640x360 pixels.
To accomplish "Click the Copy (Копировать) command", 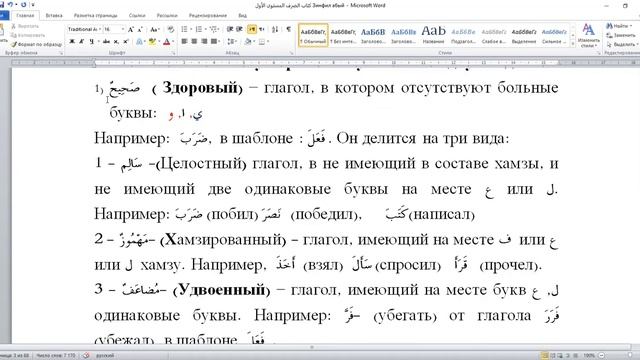I will tap(28, 35).
